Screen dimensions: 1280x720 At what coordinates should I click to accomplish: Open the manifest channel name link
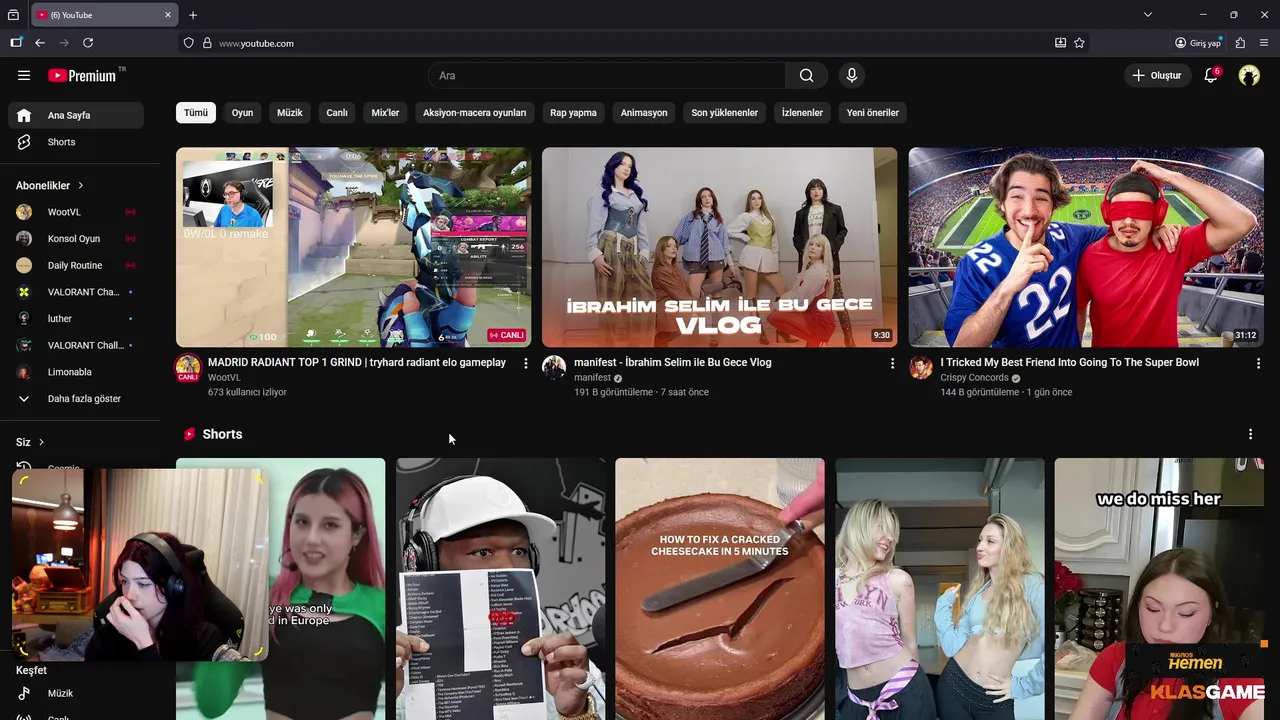pyautogui.click(x=592, y=378)
